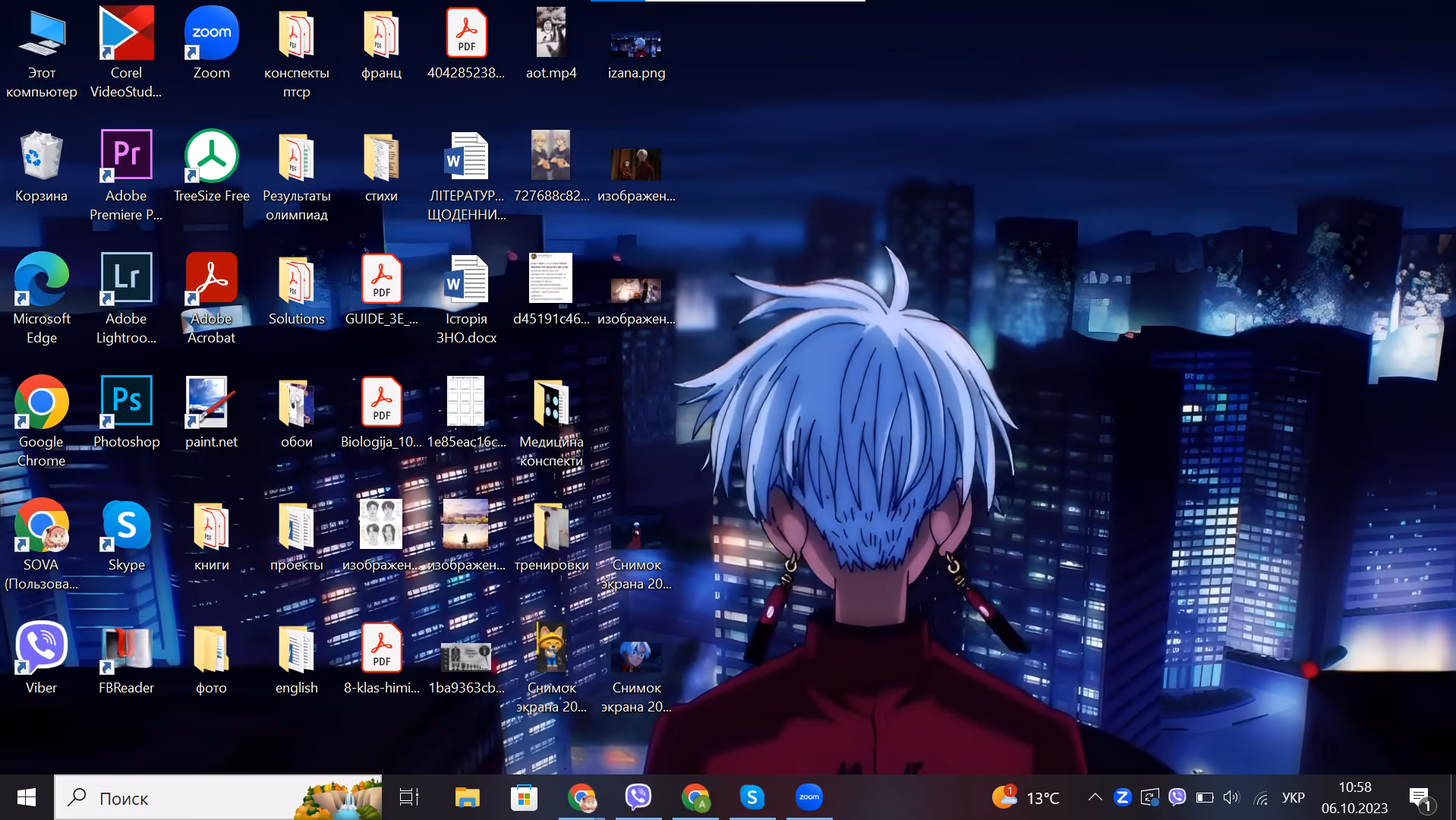Select the SOVA Chrome profile shortcut
Image resolution: width=1456 pixels, height=820 pixels.
click(x=42, y=544)
